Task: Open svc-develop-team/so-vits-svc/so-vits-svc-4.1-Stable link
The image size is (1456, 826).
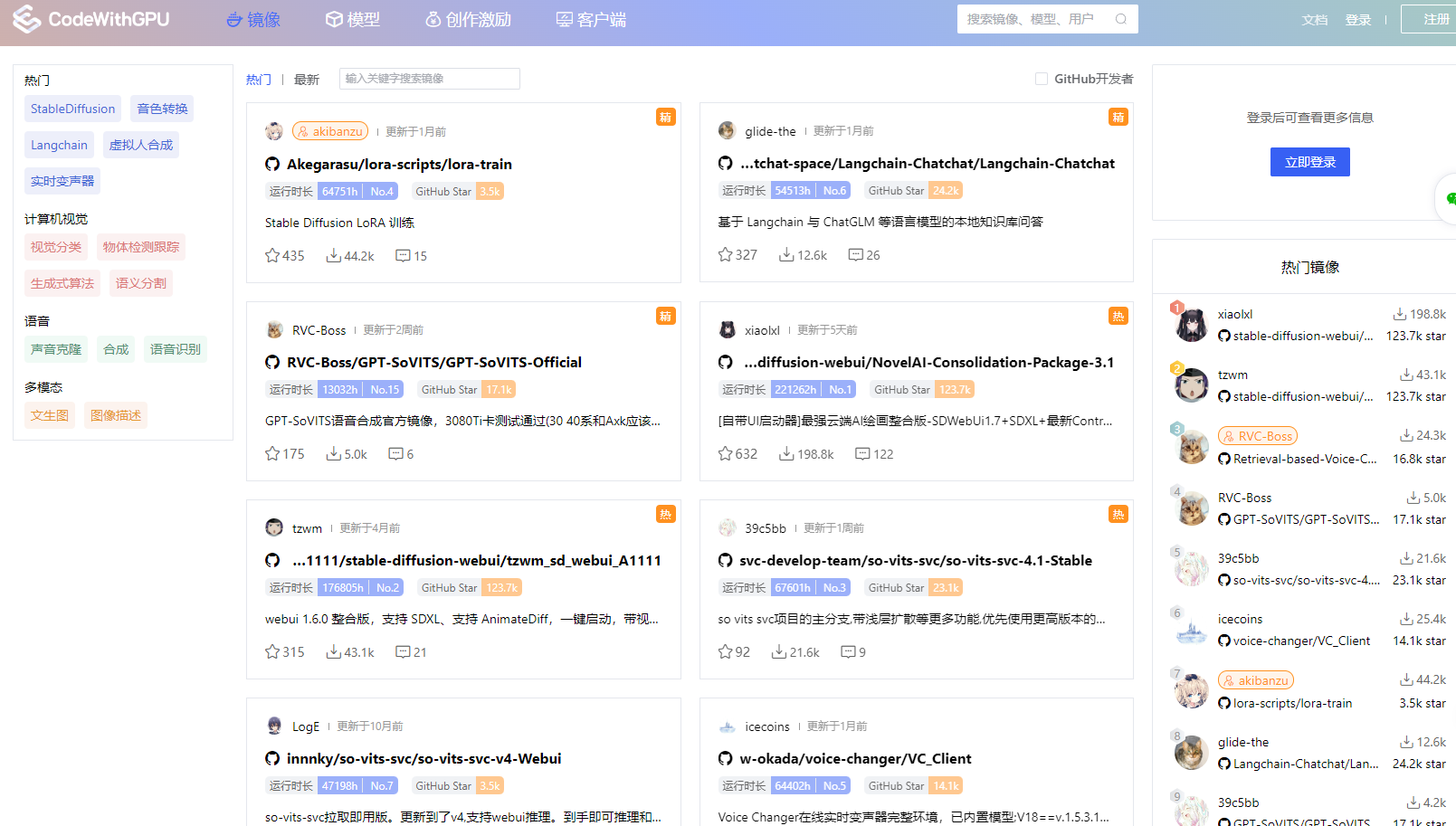Action: (x=916, y=561)
